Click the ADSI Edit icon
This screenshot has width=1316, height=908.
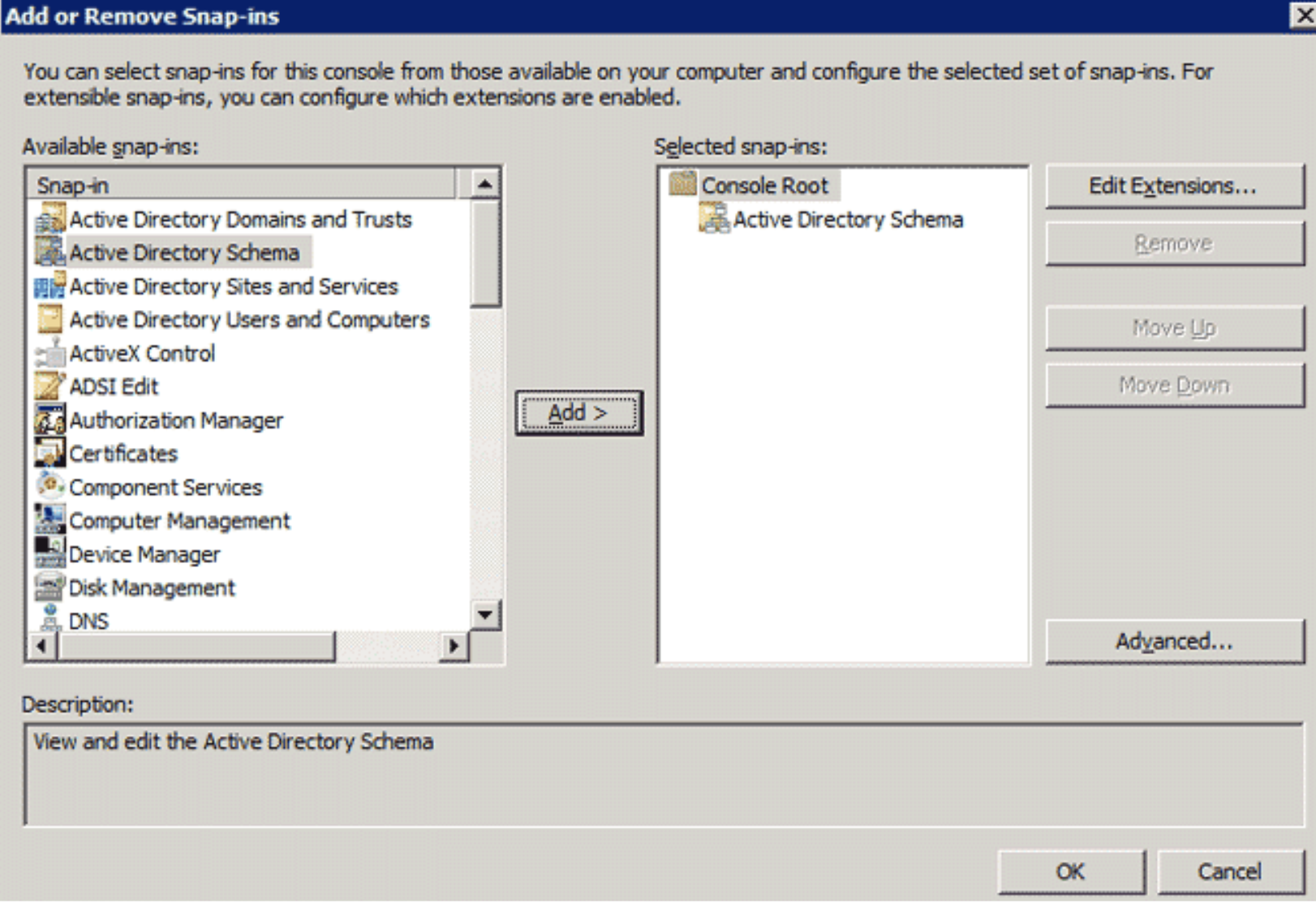(50, 386)
